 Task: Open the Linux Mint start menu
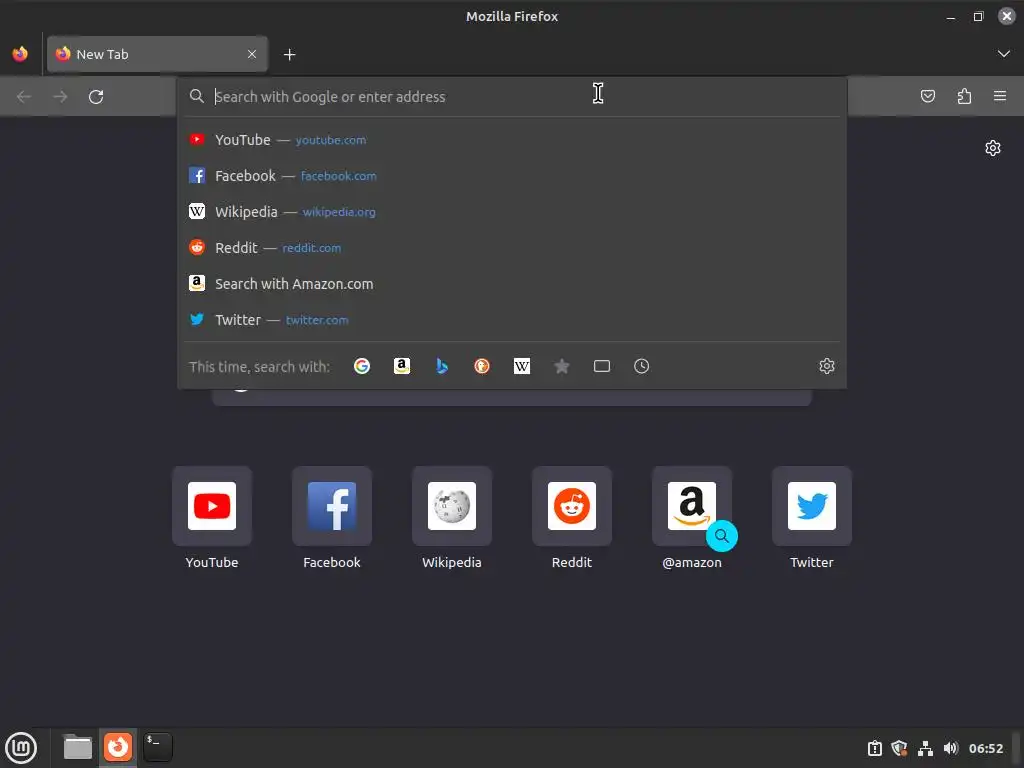[x=22, y=747]
